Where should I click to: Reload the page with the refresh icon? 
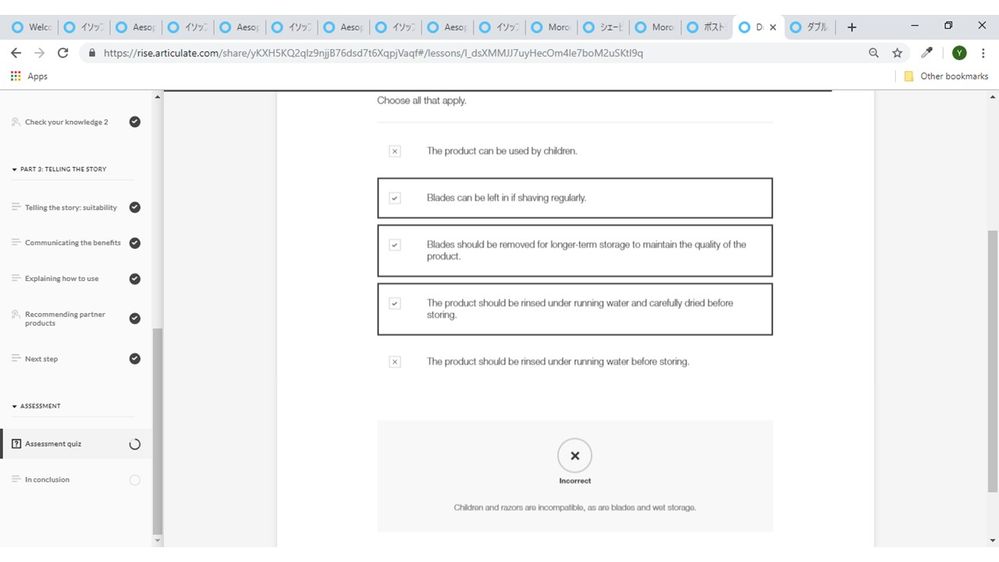coord(62,53)
